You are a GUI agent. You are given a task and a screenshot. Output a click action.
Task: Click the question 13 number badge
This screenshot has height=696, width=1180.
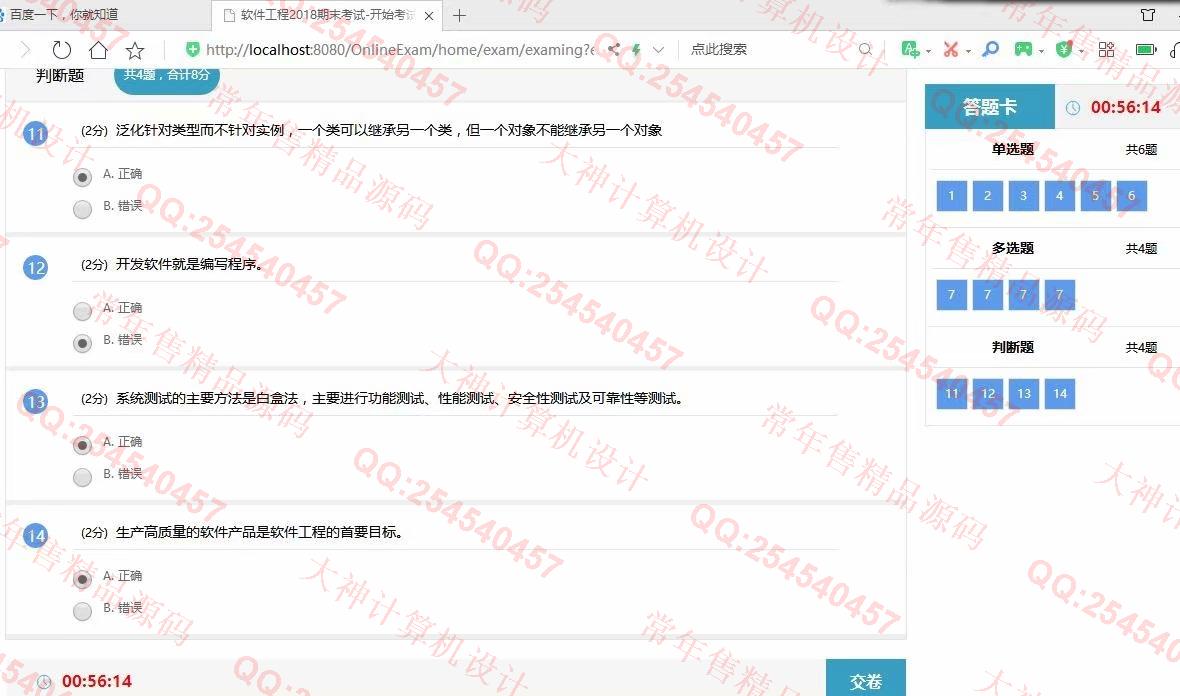click(35, 402)
